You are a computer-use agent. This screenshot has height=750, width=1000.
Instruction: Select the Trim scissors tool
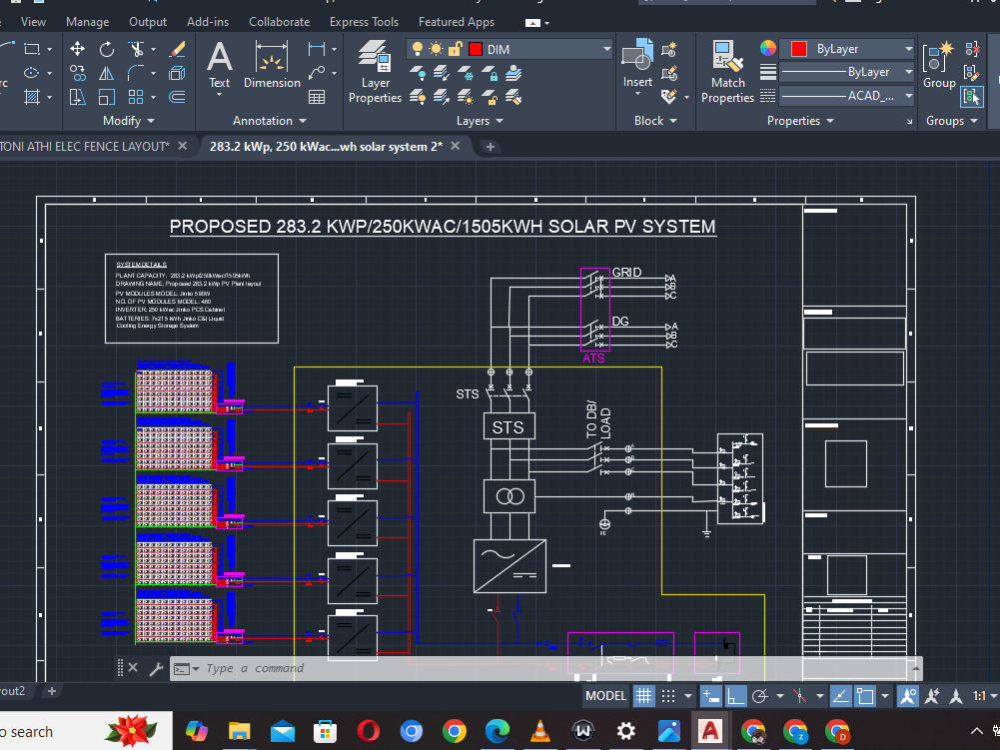[x=136, y=49]
